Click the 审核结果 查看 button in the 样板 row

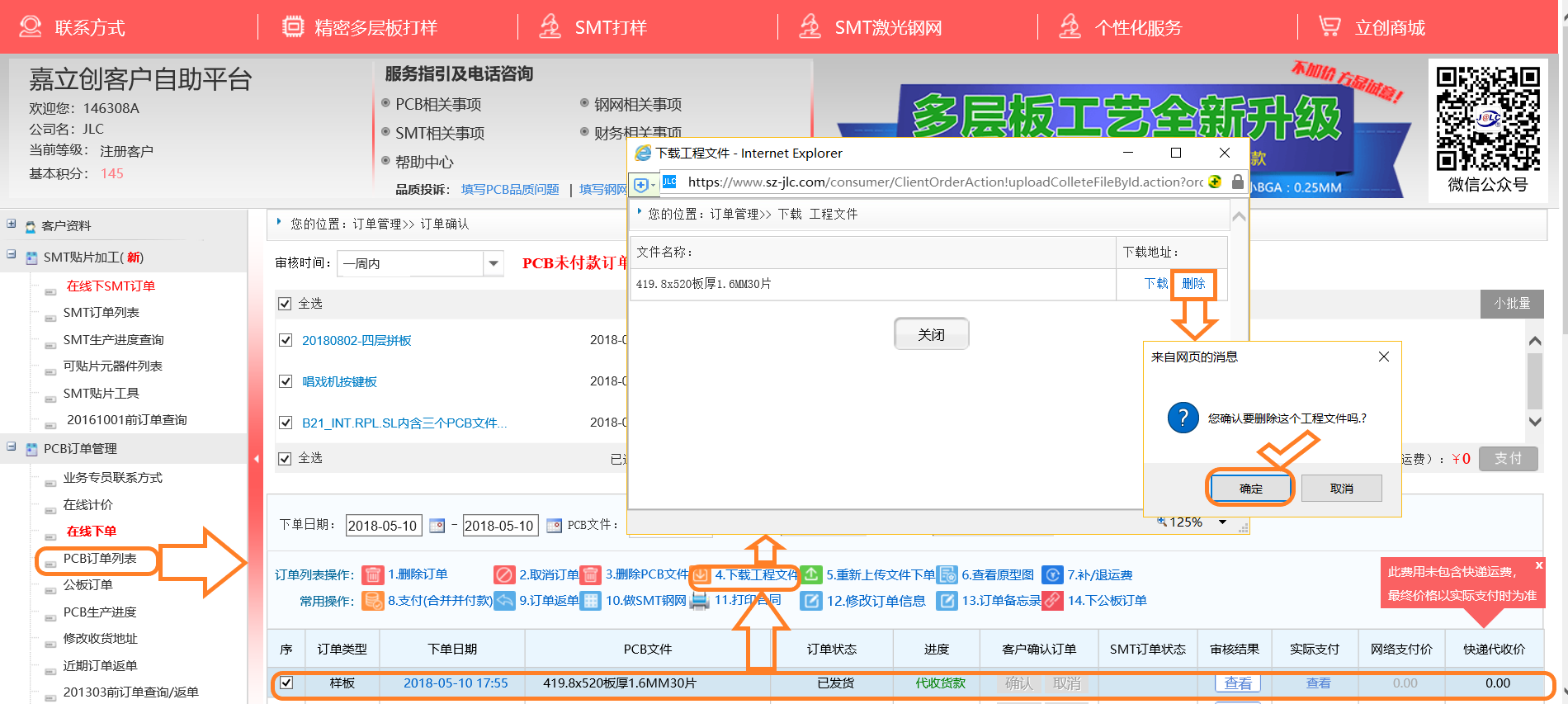point(1237,683)
